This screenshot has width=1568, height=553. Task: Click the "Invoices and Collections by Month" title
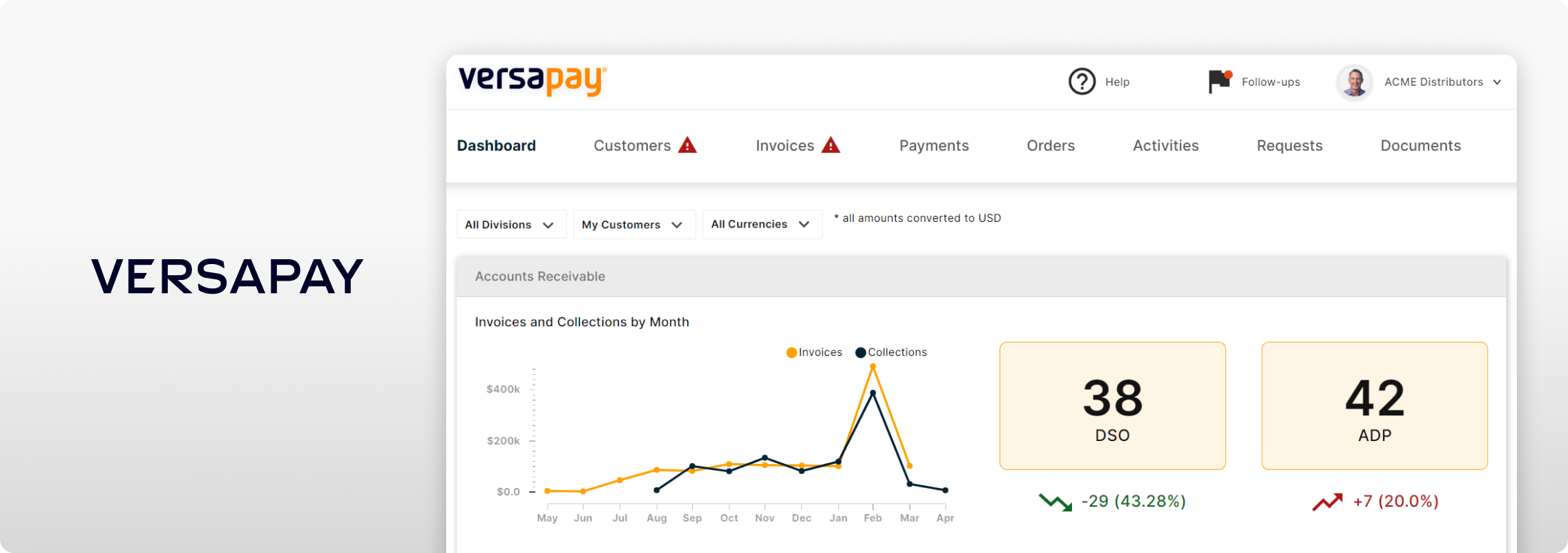(x=582, y=322)
